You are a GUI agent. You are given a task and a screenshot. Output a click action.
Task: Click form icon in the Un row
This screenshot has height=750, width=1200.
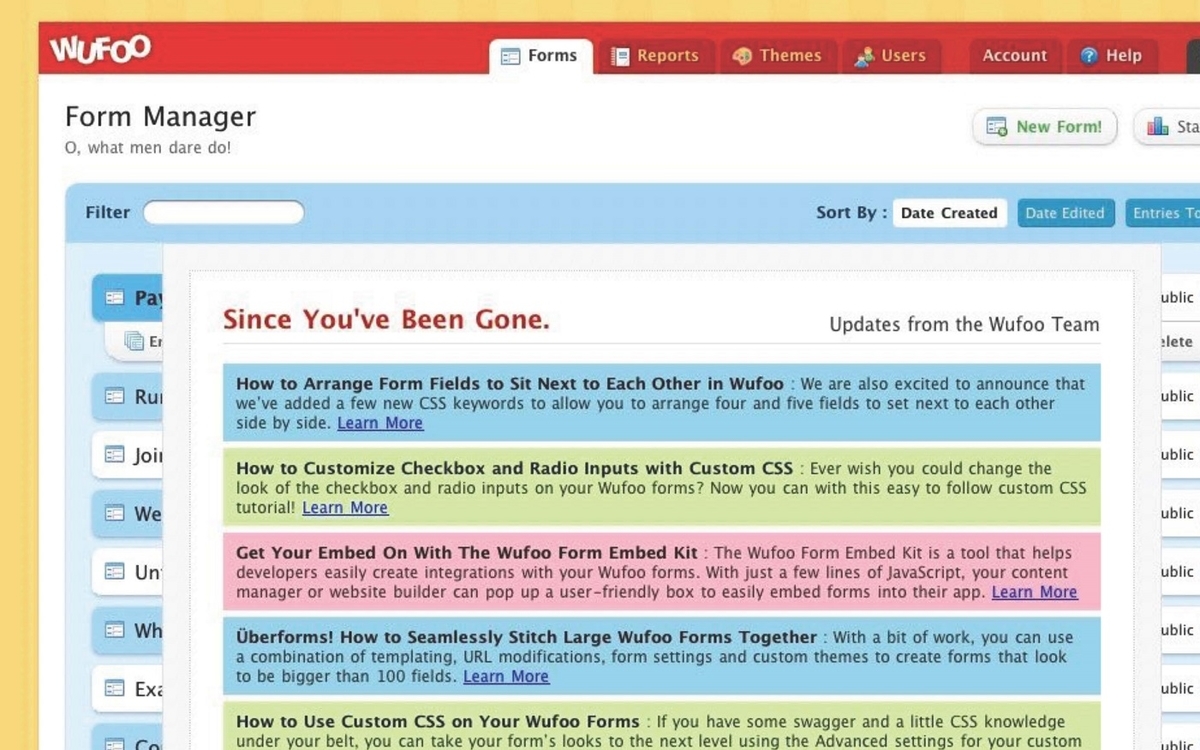115,572
